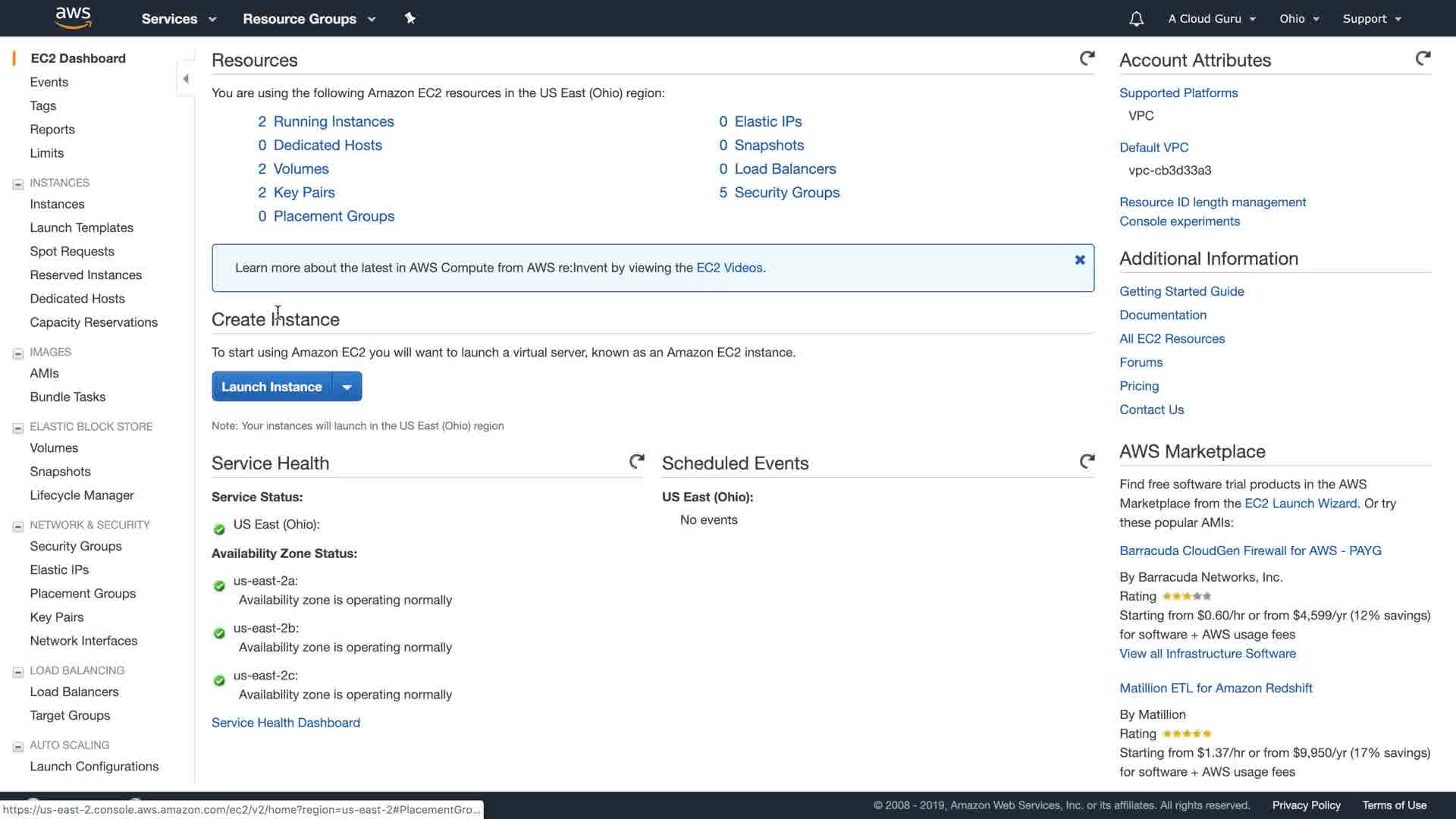The width and height of the screenshot is (1456, 819).
Task: Refresh the Resources section
Action: (x=1087, y=58)
